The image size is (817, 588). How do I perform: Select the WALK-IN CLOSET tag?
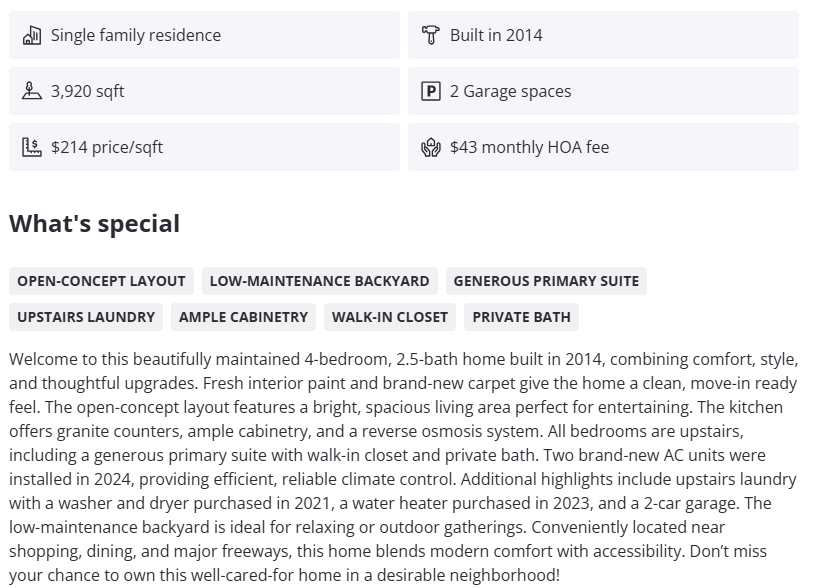[390, 317]
